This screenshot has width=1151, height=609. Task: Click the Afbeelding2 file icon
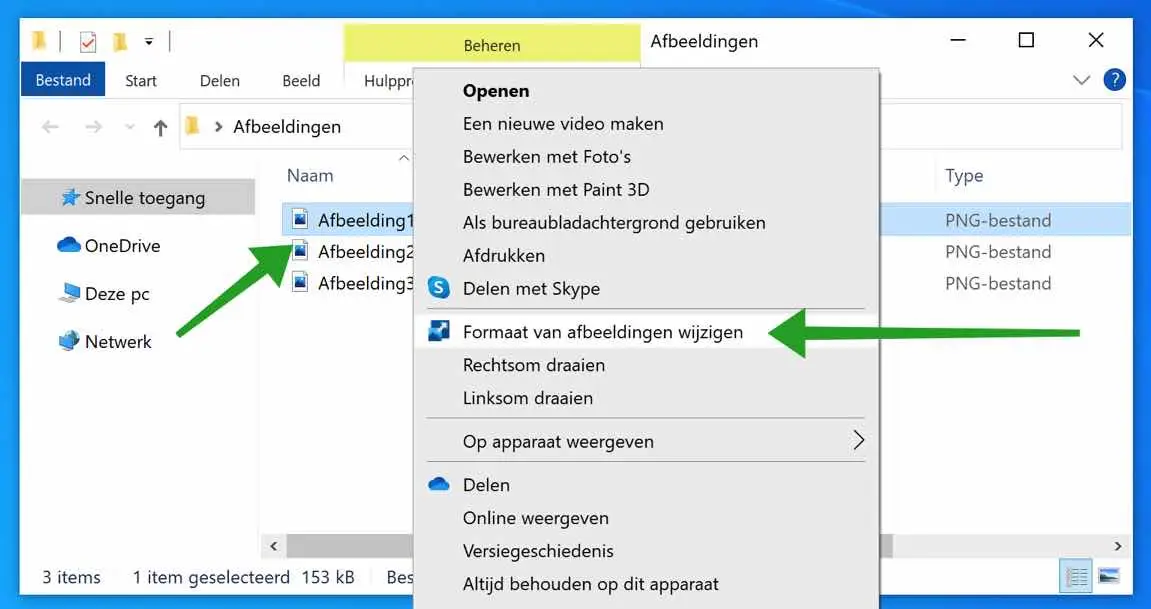coord(299,250)
